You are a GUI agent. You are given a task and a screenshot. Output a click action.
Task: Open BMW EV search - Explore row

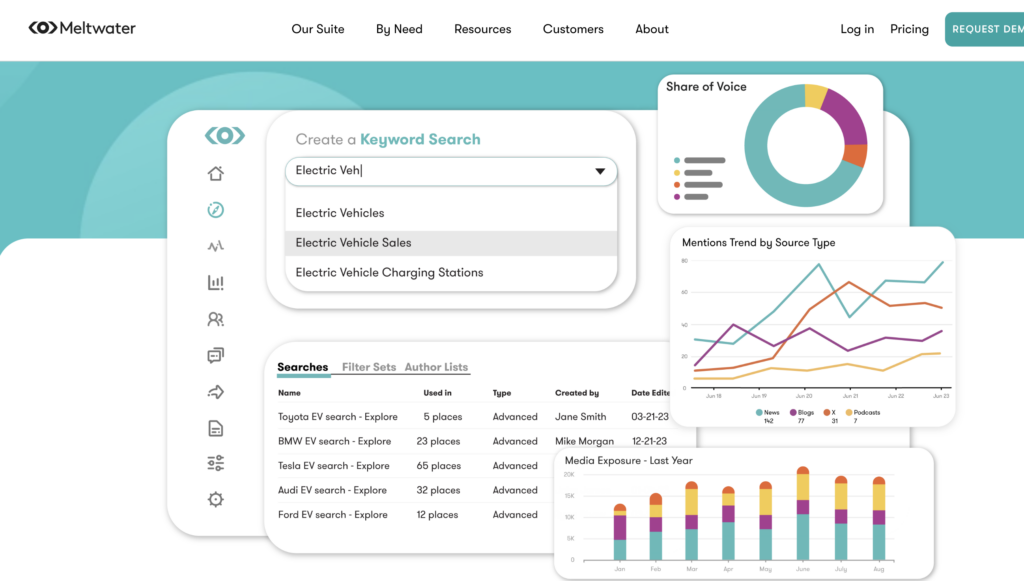tap(334, 441)
